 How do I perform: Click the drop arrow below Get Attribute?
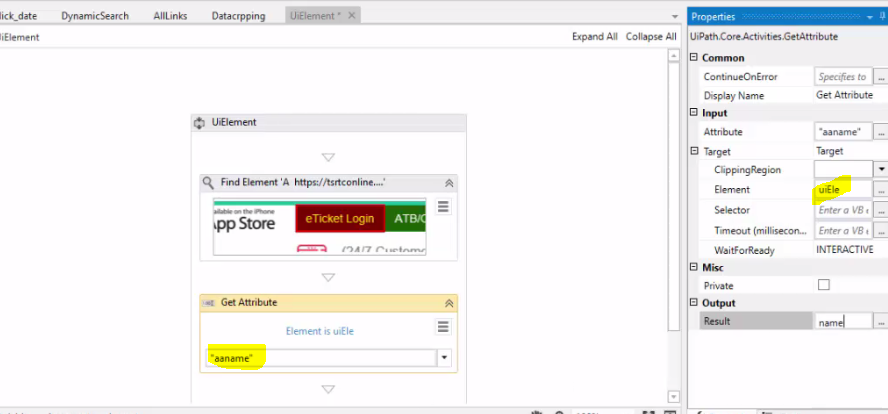point(328,389)
